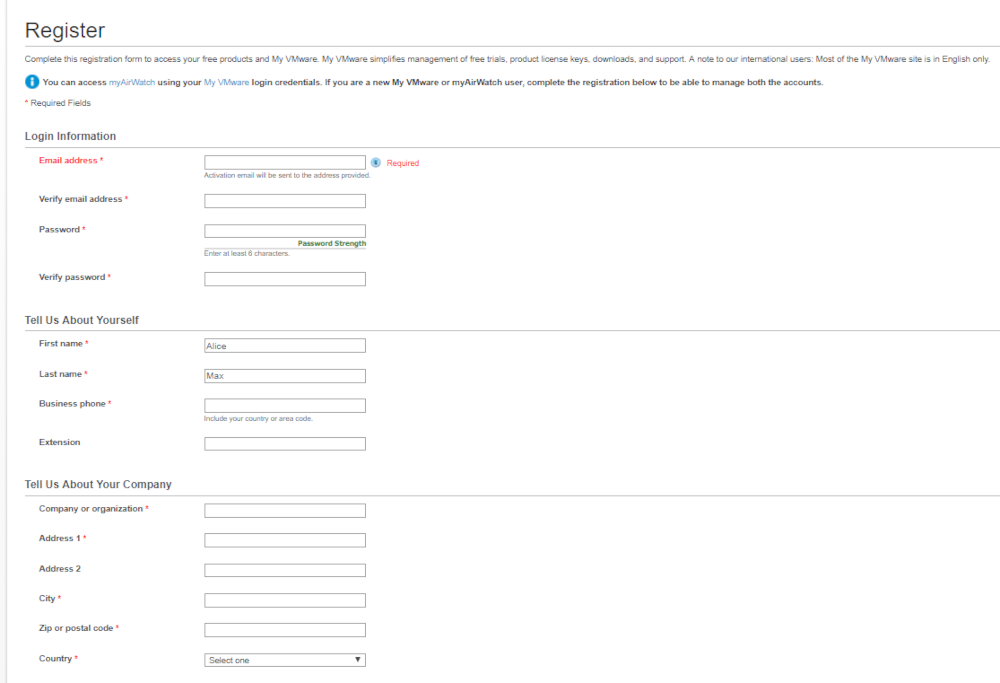
Task: Select the Last name field containing Max
Action: point(285,376)
